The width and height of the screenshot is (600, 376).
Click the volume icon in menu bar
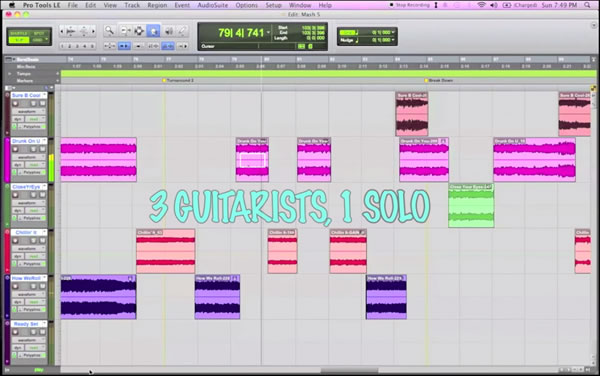(x=494, y=5)
